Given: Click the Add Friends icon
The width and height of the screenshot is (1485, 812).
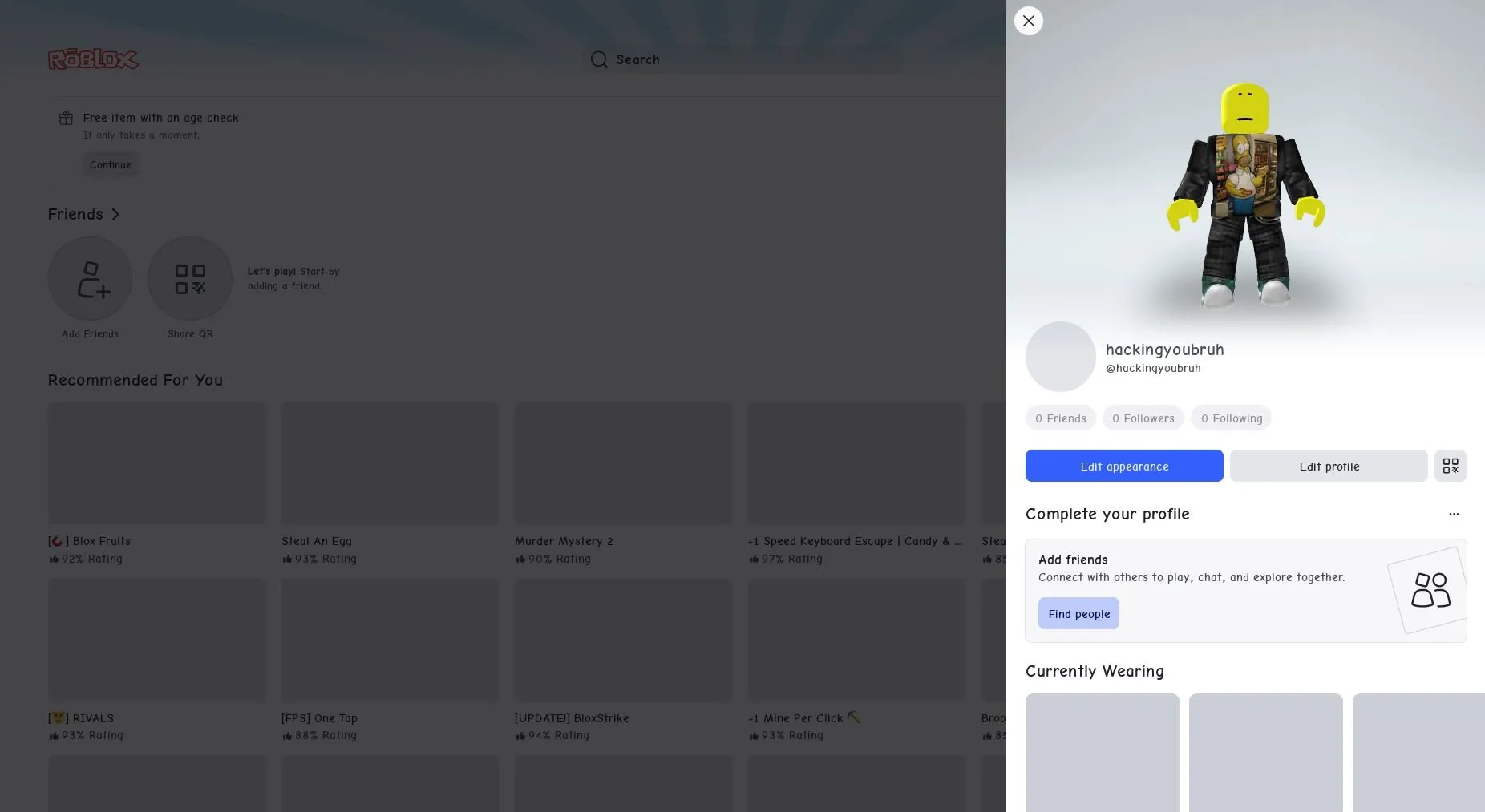Looking at the screenshot, I should [90, 279].
